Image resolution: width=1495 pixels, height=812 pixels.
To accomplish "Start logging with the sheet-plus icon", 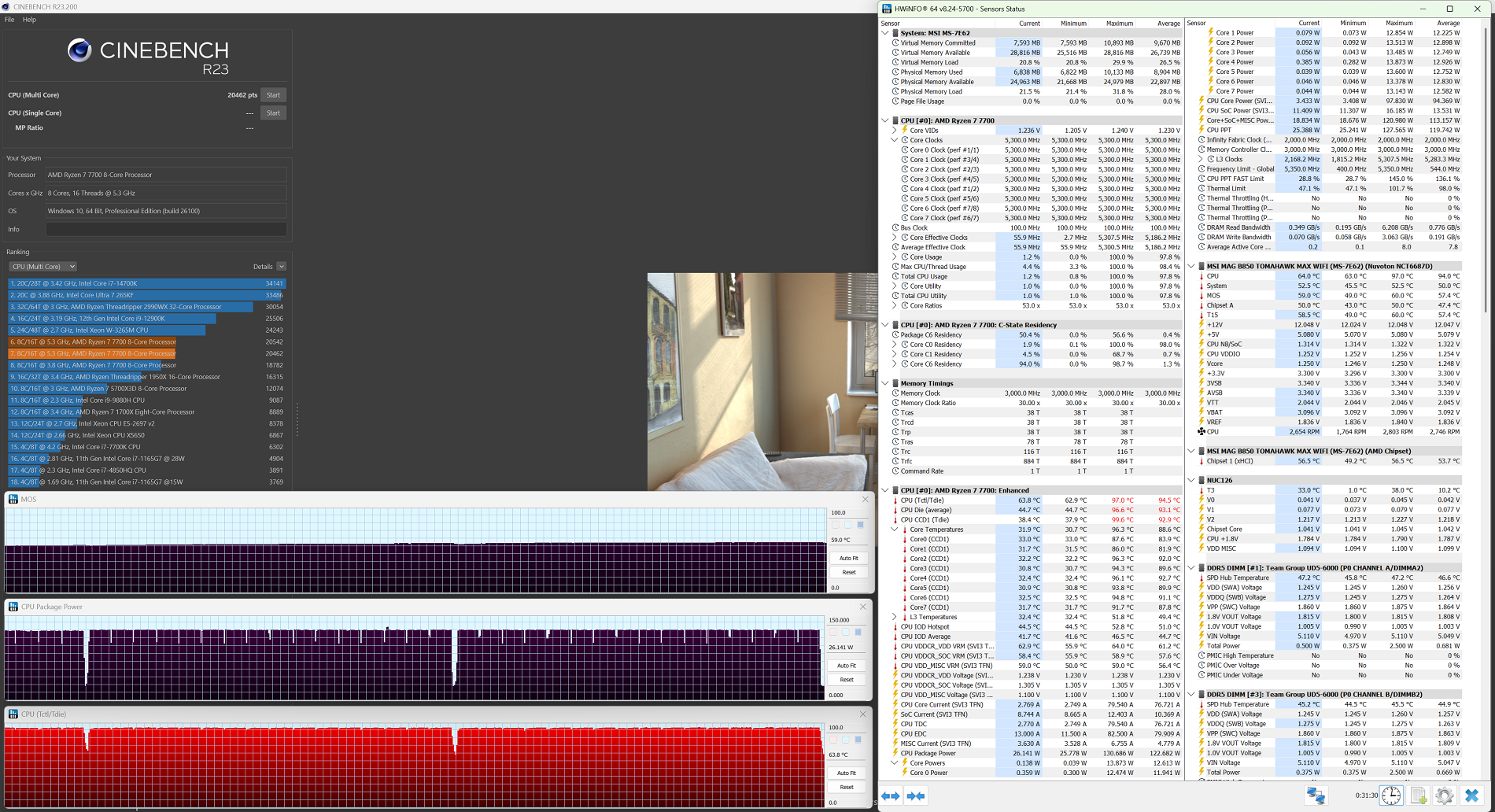I will [1419, 795].
